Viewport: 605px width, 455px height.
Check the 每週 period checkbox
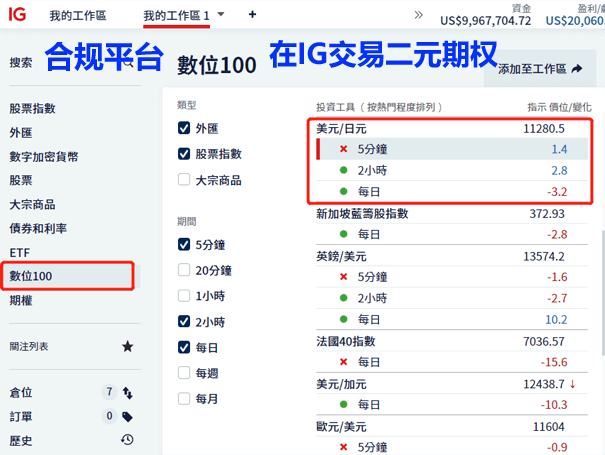[184, 373]
